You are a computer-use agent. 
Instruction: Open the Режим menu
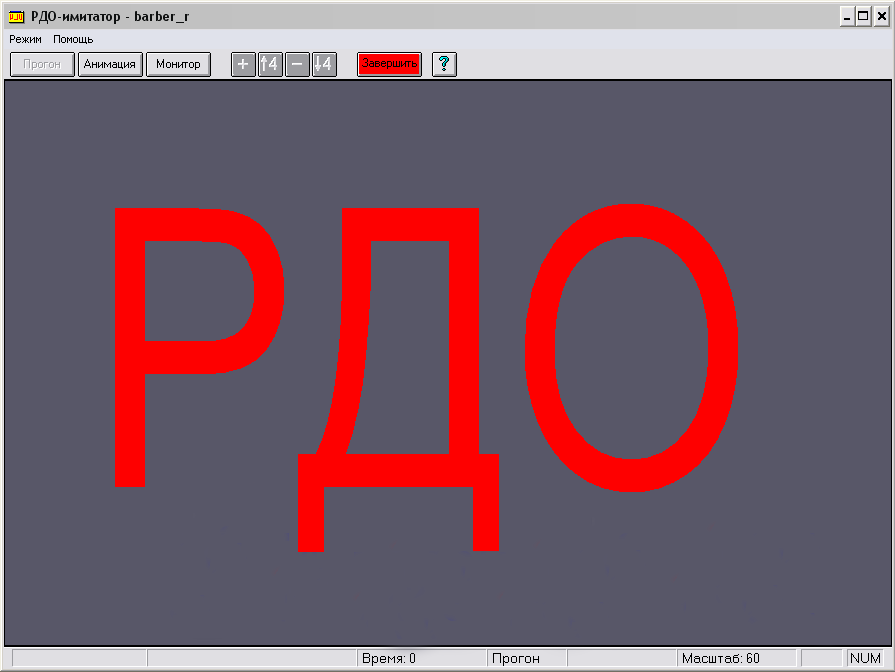click(x=25, y=39)
